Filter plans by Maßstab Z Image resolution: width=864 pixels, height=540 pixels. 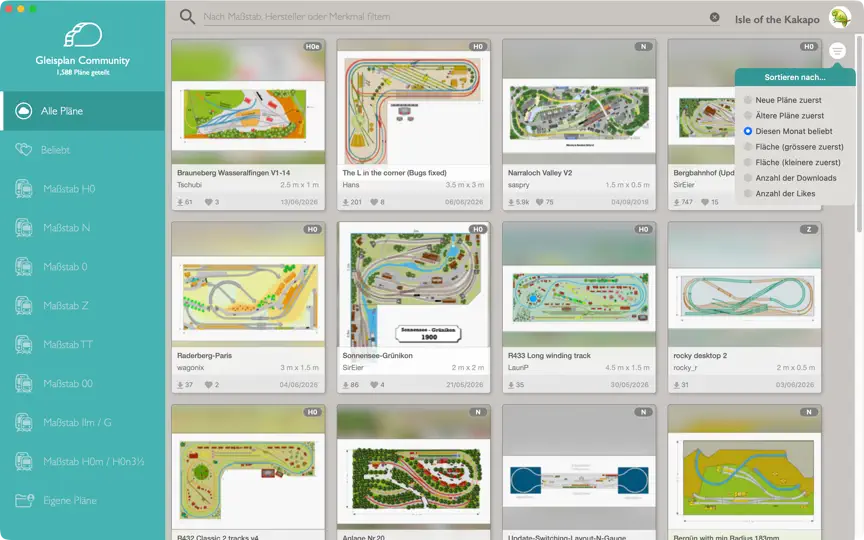point(83,305)
